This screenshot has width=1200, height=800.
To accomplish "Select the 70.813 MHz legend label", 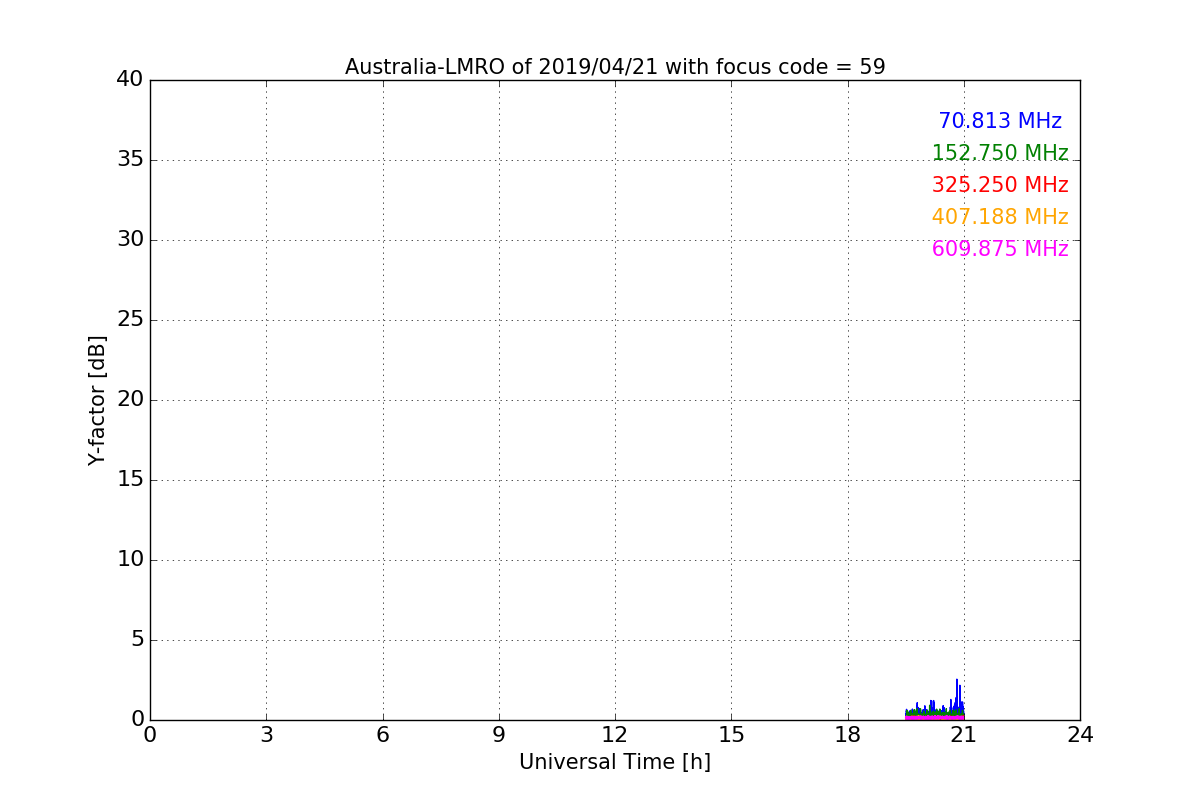I will (1000, 121).
